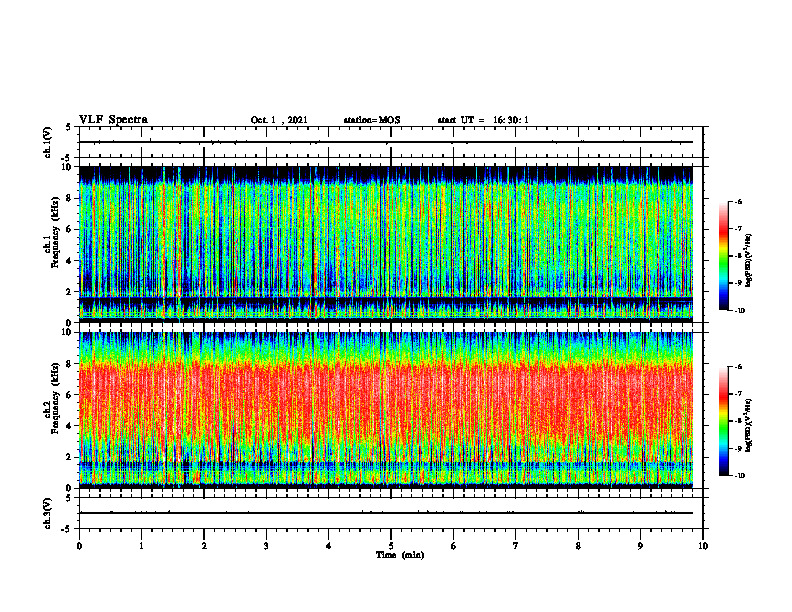Click the "Oct. 1, 2021" date label
This screenshot has height=612, width=792.
tap(279, 120)
